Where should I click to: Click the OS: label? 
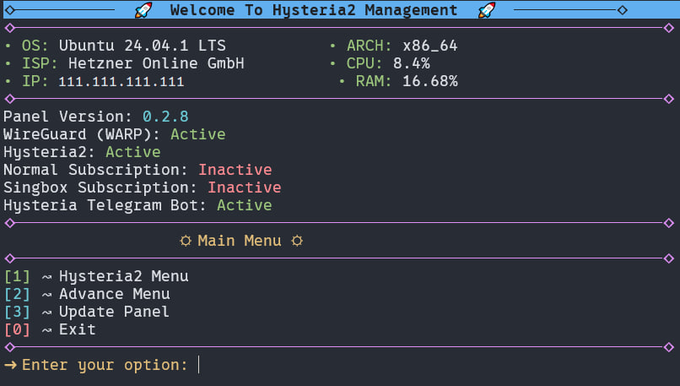click(x=35, y=46)
